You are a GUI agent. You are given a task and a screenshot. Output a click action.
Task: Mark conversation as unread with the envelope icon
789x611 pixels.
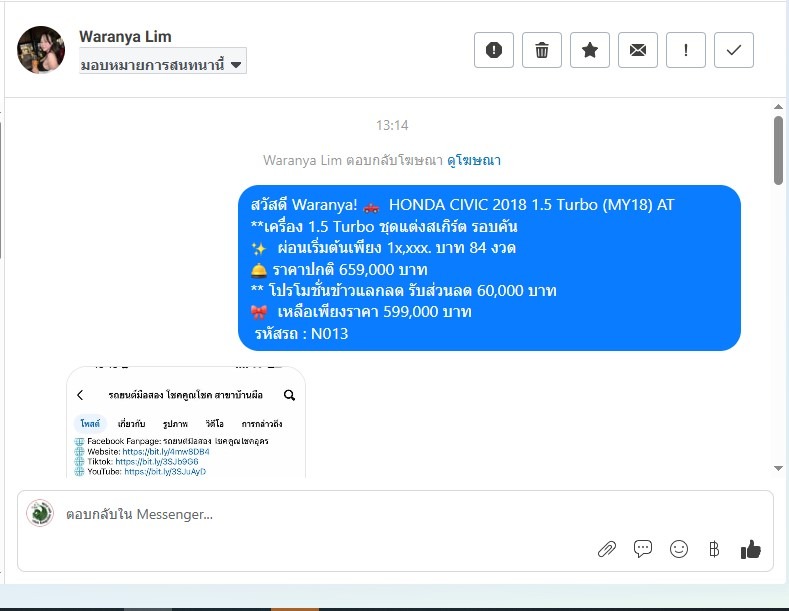[x=638, y=50]
